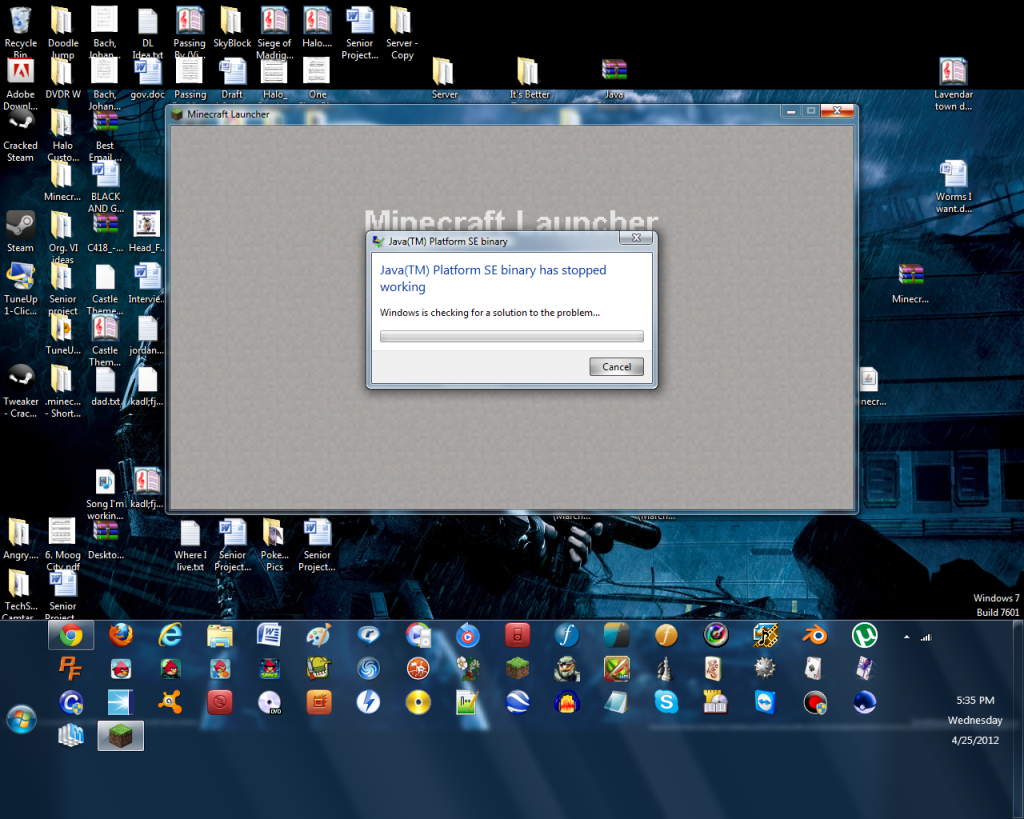Open Paint from the taskbar

point(319,635)
